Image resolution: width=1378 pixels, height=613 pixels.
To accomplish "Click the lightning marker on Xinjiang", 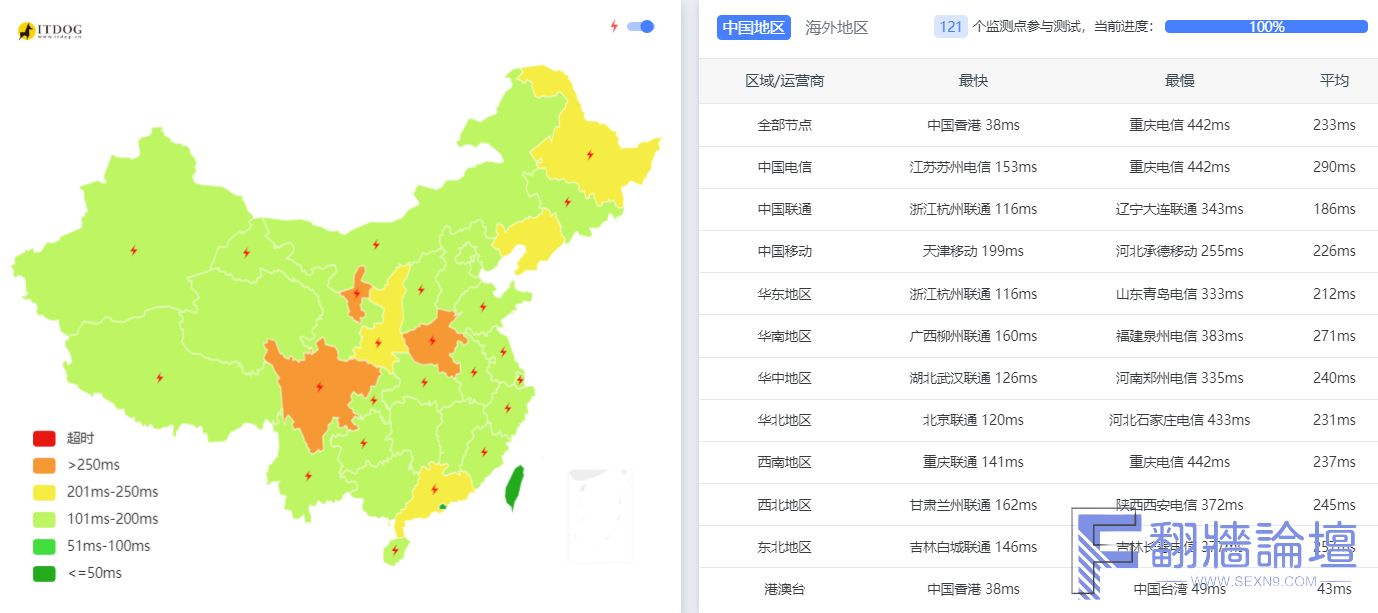I will tap(134, 250).
